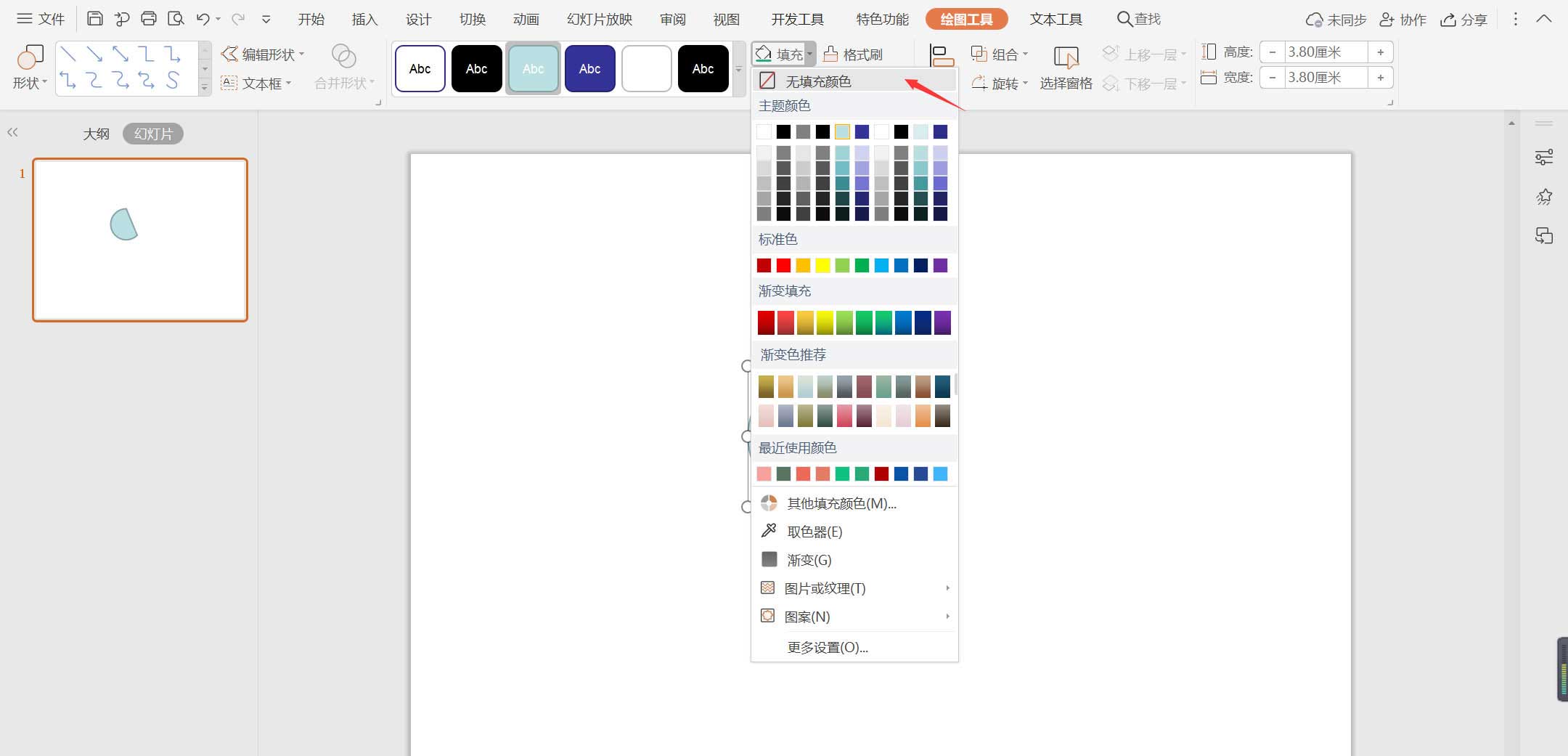Open the more options kebab menu
The width and height of the screenshot is (1568, 756).
click(1515, 19)
